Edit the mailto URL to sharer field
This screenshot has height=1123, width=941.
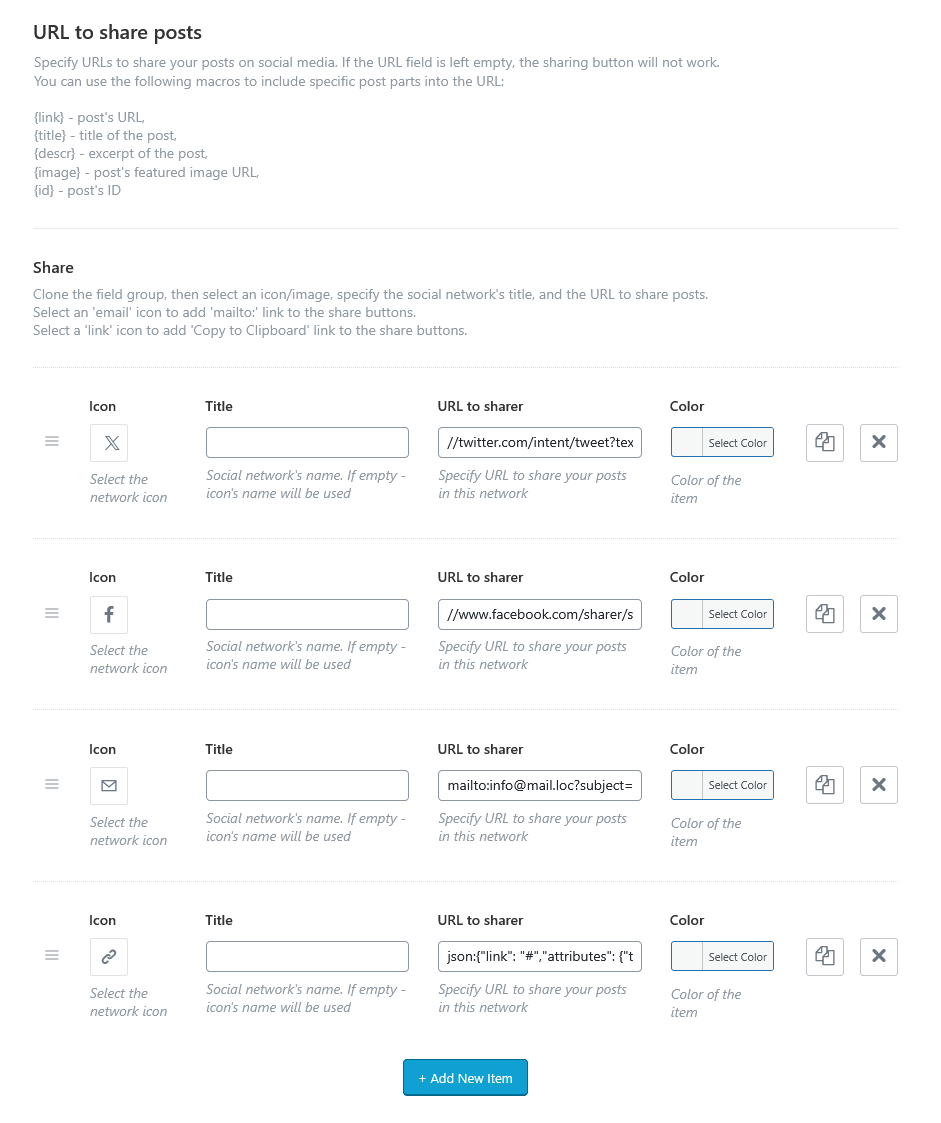tap(540, 786)
